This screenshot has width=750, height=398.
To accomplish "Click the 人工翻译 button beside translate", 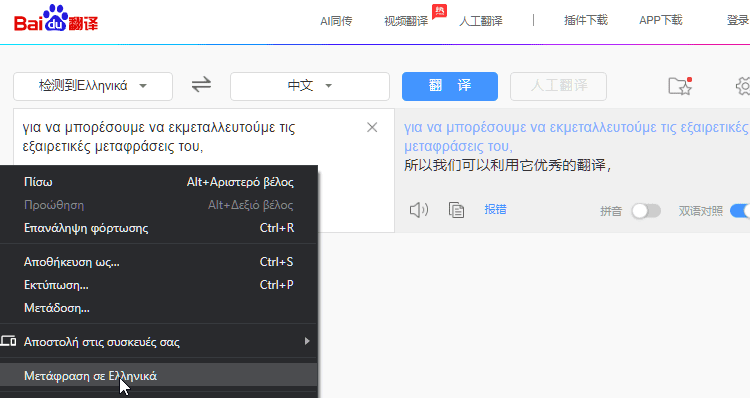I will coord(558,86).
